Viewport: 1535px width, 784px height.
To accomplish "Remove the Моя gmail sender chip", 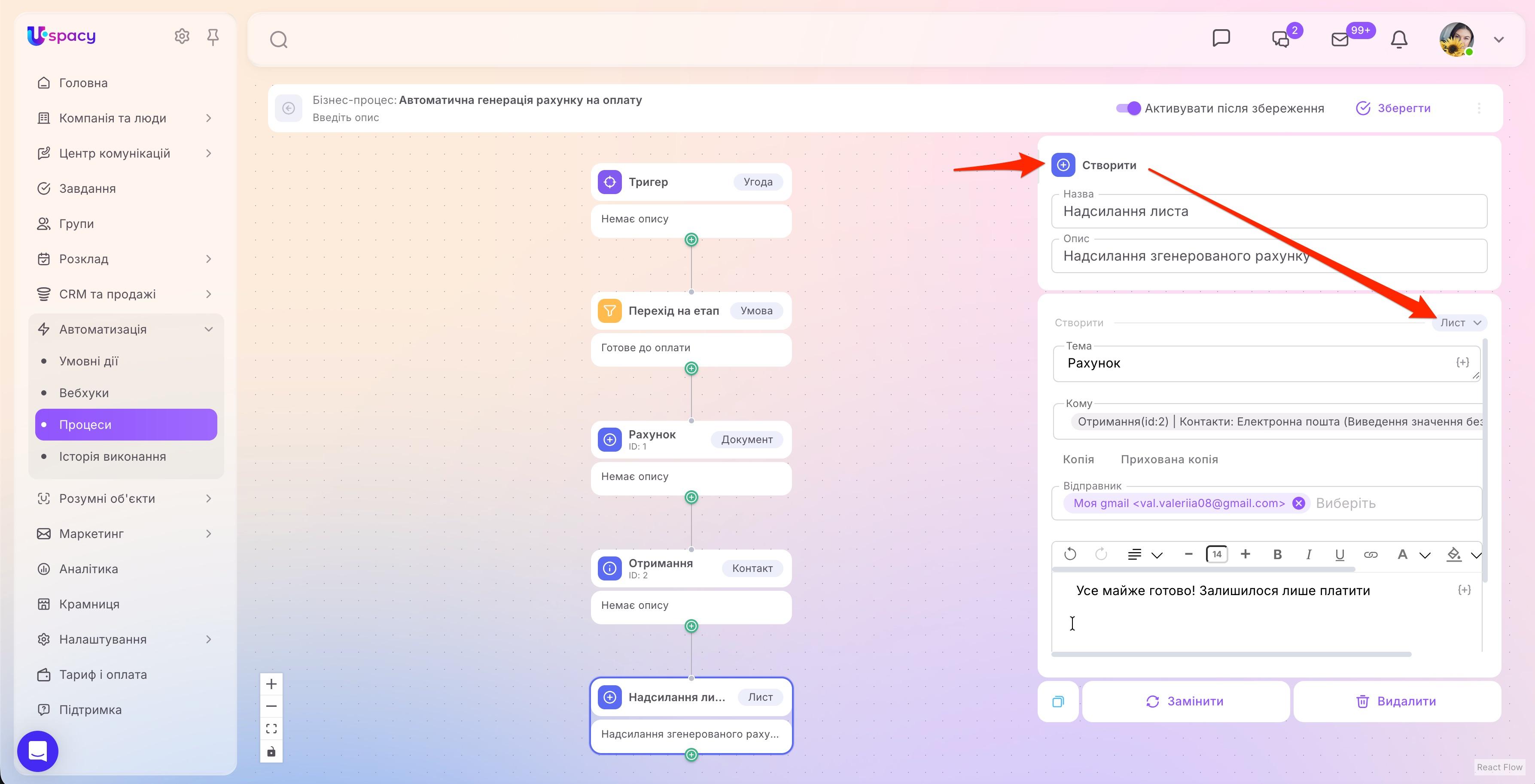I will 1298,503.
